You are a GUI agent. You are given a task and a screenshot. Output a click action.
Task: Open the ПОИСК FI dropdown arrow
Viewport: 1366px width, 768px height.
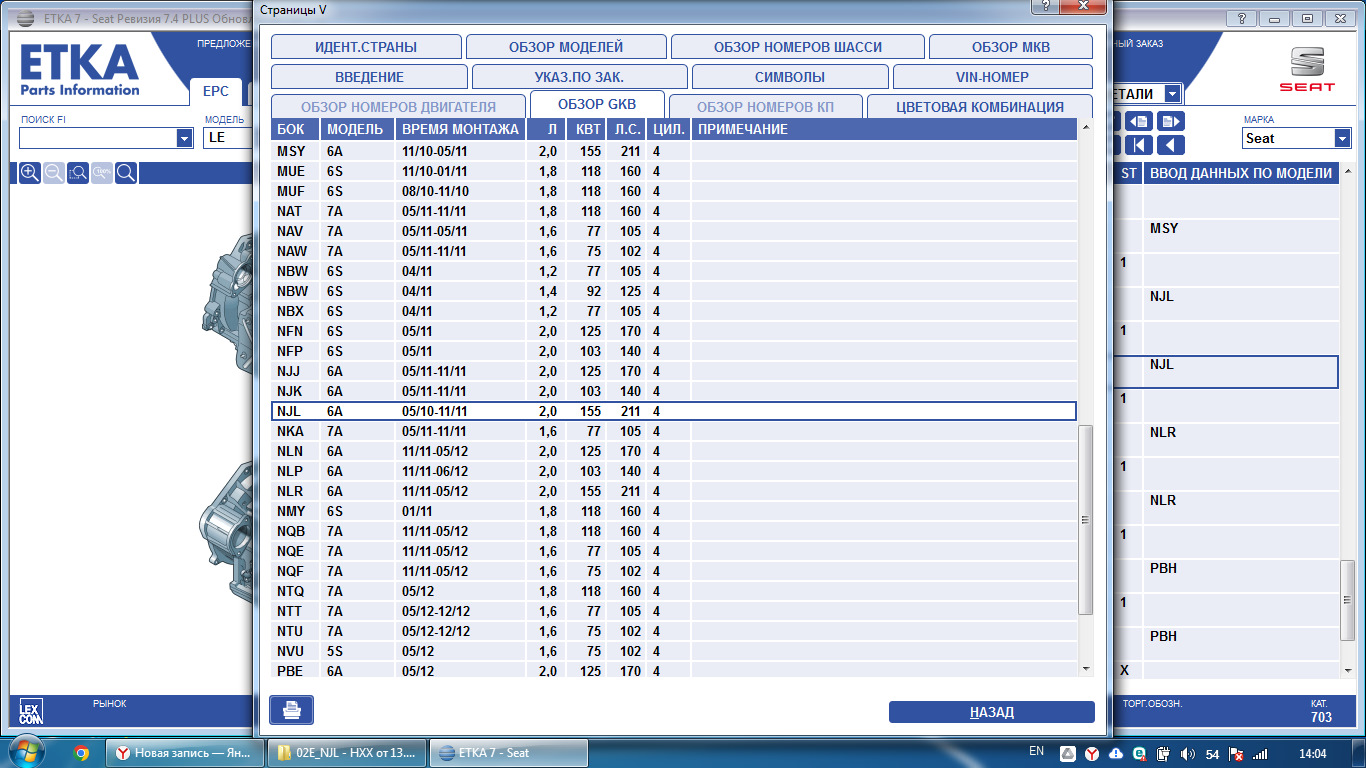tap(184, 138)
